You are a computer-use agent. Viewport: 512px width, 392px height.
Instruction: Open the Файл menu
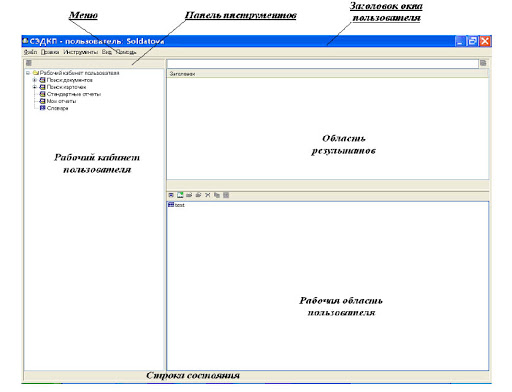[x=30, y=52]
